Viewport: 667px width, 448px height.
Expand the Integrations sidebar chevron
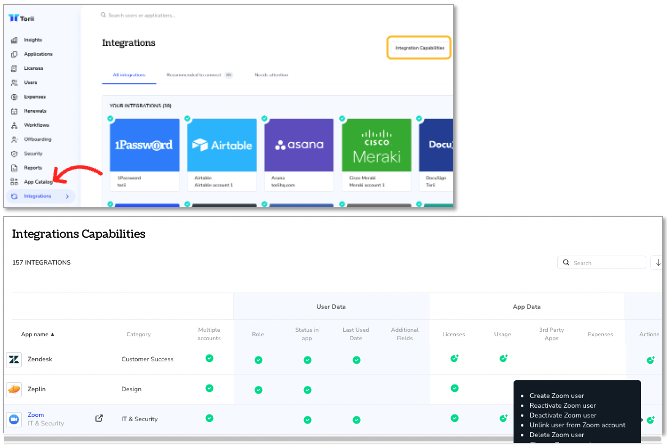click(x=67, y=196)
